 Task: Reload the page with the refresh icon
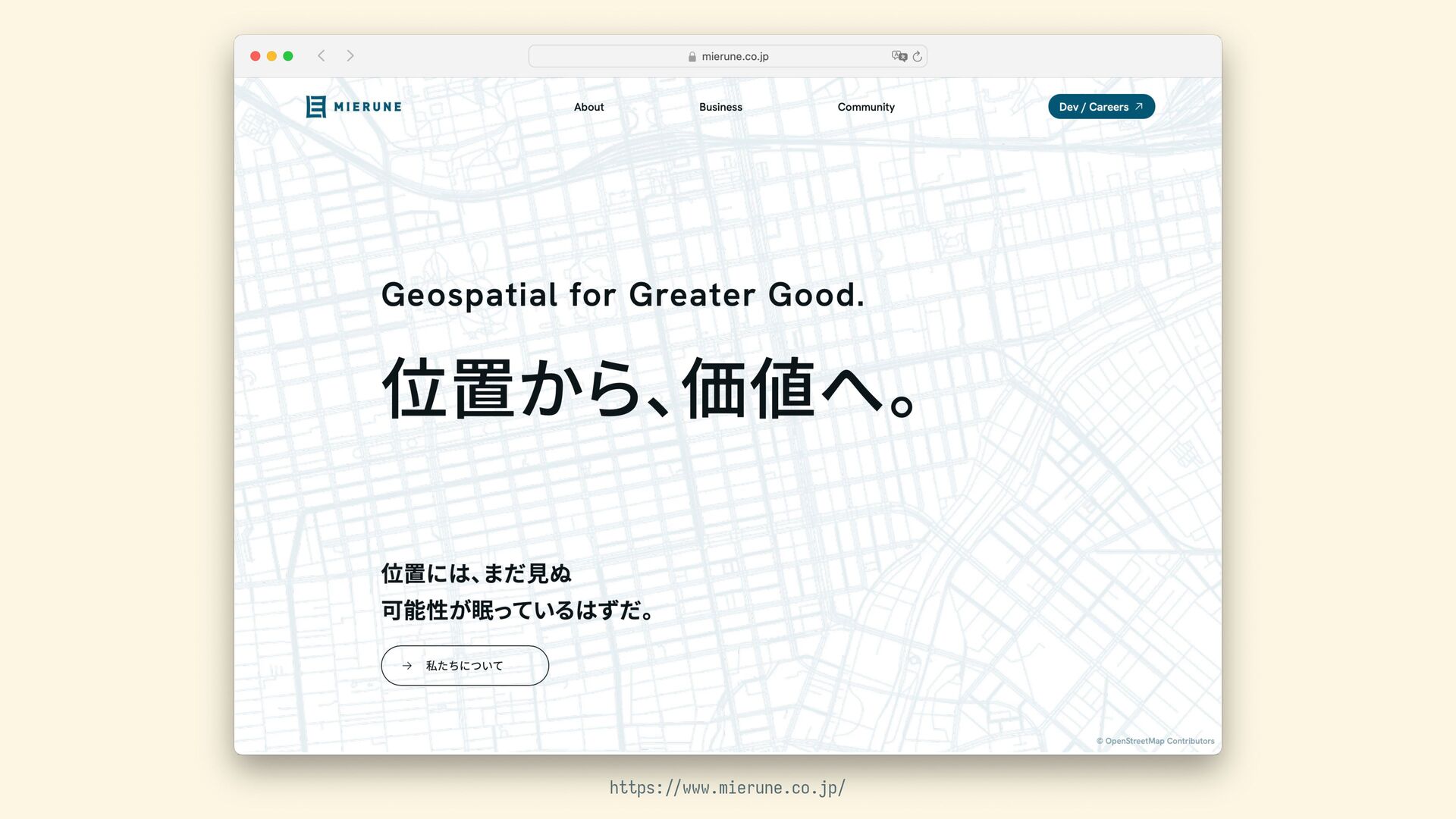click(x=918, y=56)
